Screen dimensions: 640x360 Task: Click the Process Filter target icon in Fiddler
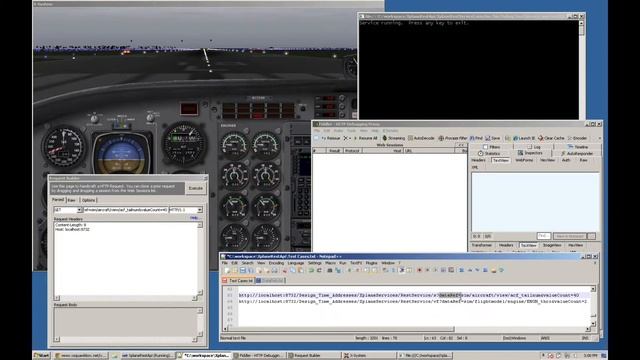[x=441, y=138]
